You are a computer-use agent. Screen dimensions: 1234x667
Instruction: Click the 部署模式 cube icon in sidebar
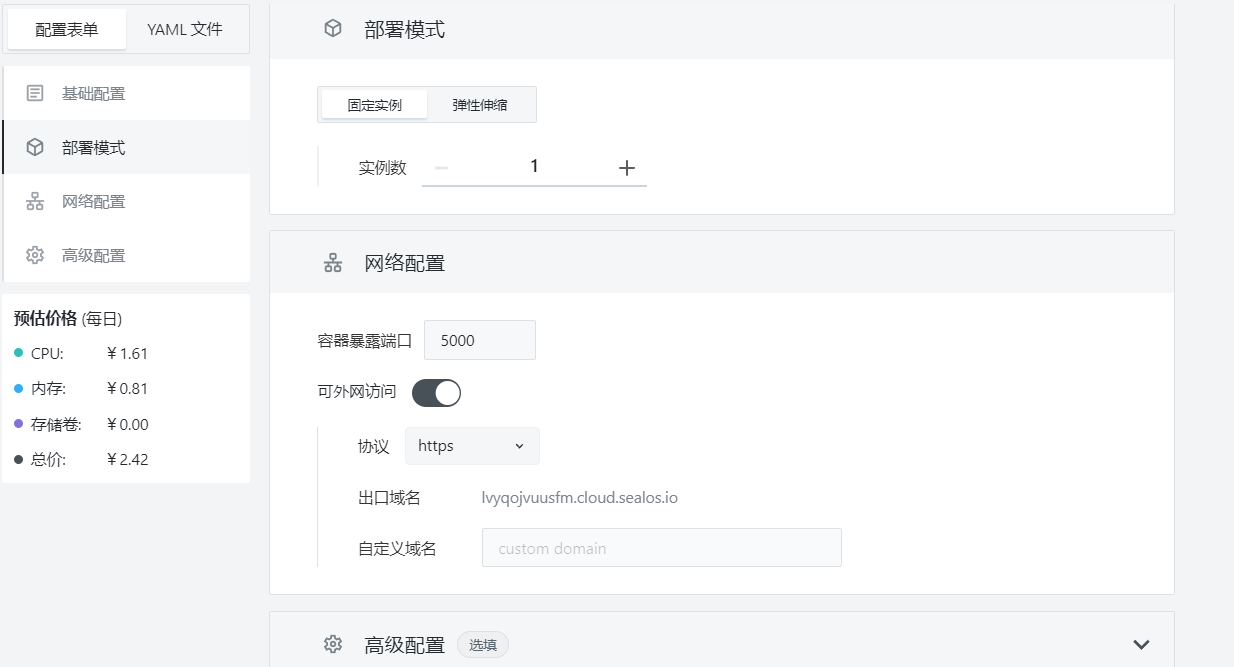tap(35, 147)
